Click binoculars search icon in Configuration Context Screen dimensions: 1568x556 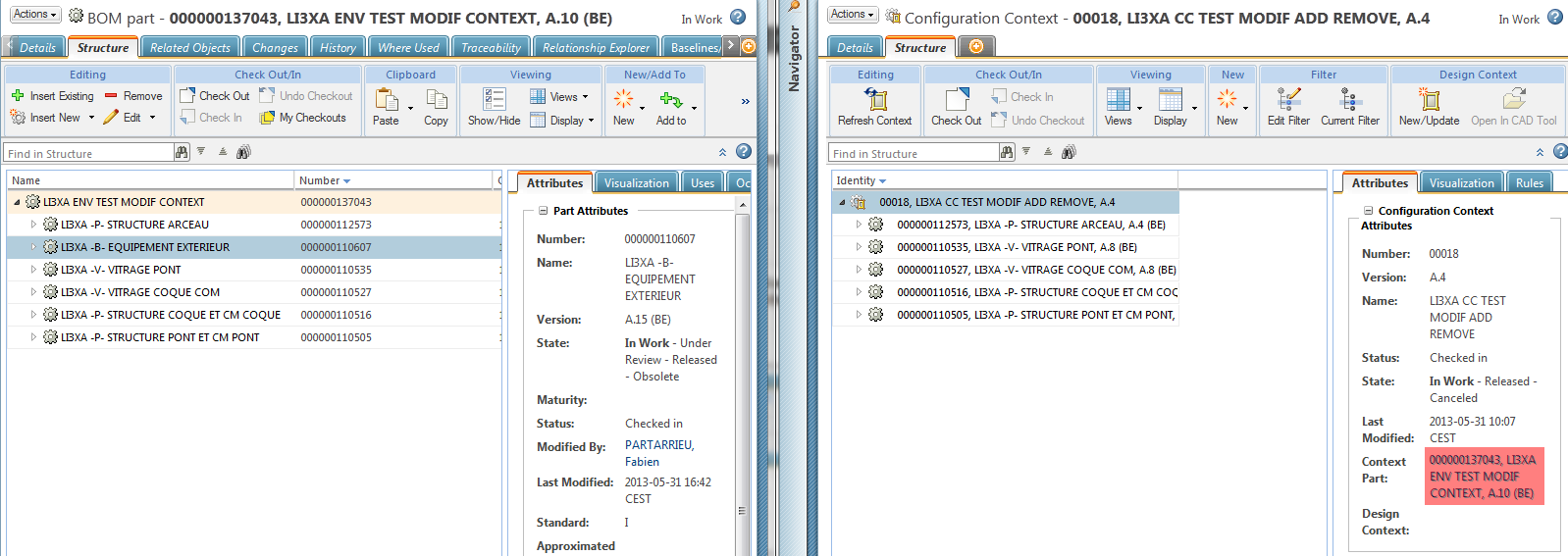1069,152
